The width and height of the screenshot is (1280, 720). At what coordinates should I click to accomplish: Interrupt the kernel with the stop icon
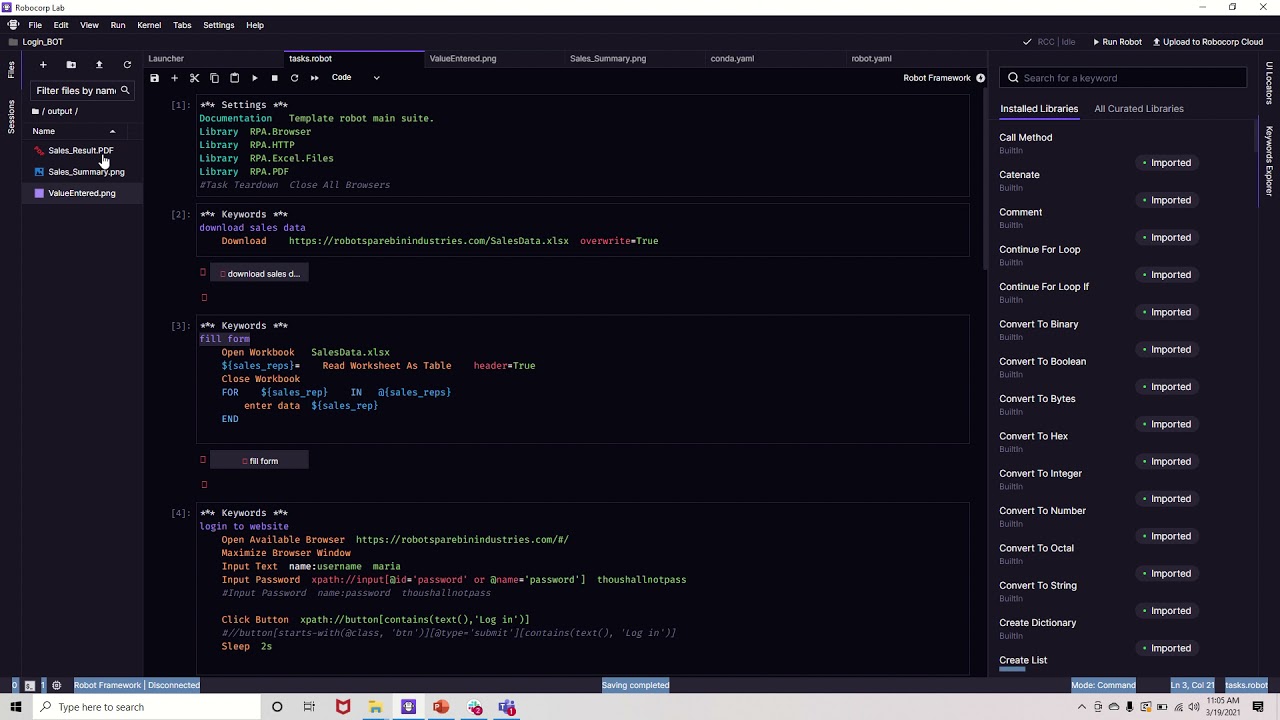[x=274, y=78]
